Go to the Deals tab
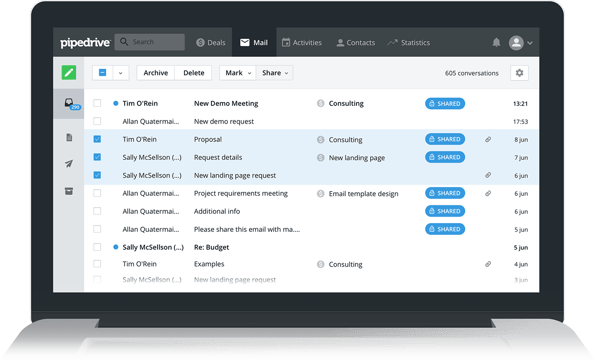This screenshot has height=360, width=595. (211, 42)
